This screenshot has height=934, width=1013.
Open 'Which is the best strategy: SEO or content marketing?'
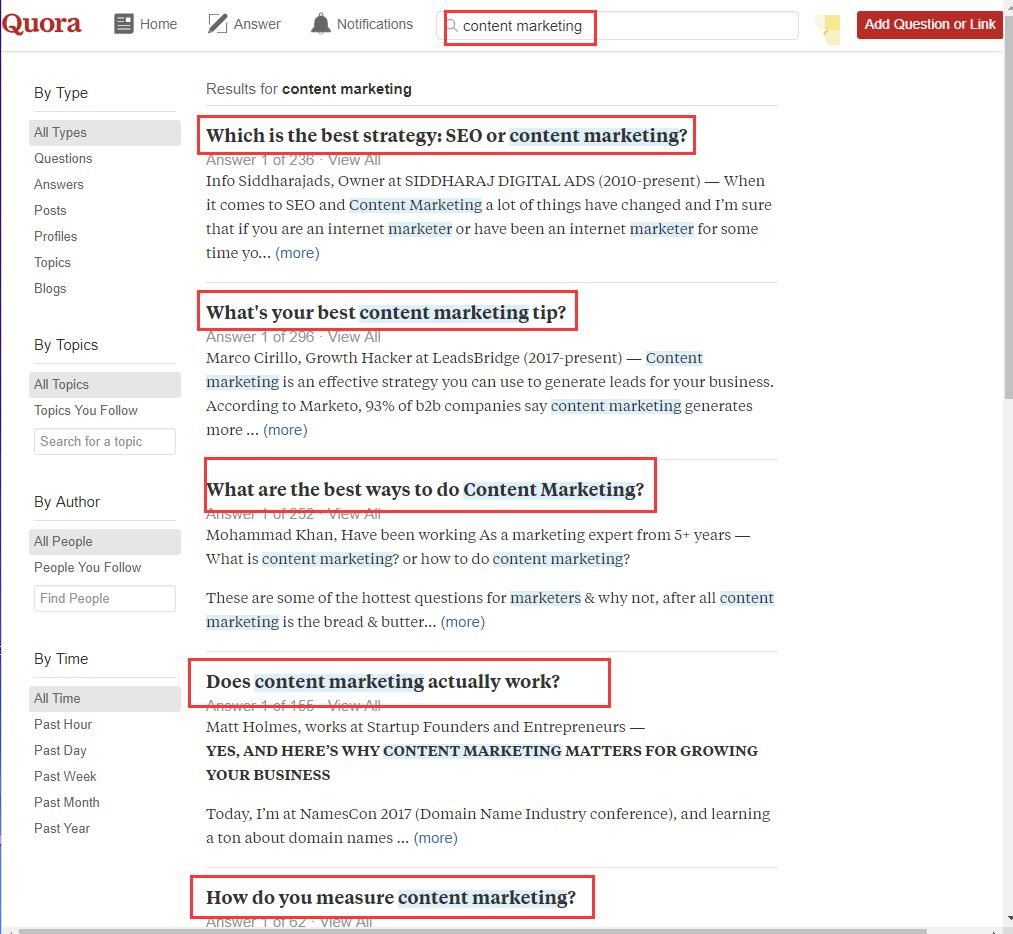pyautogui.click(x=446, y=136)
